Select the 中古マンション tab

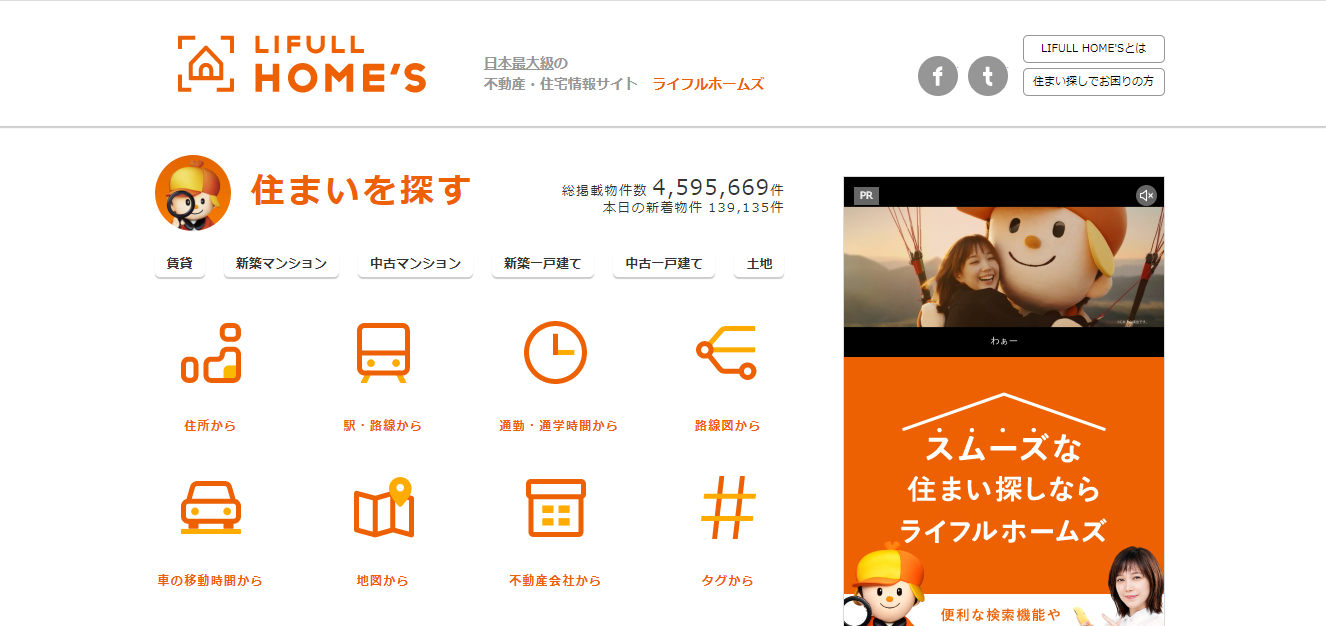pos(415,264)
